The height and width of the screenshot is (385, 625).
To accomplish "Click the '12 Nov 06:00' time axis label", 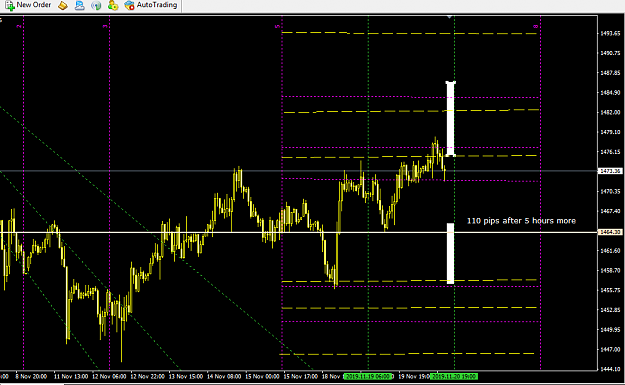I will coord(109,376).
